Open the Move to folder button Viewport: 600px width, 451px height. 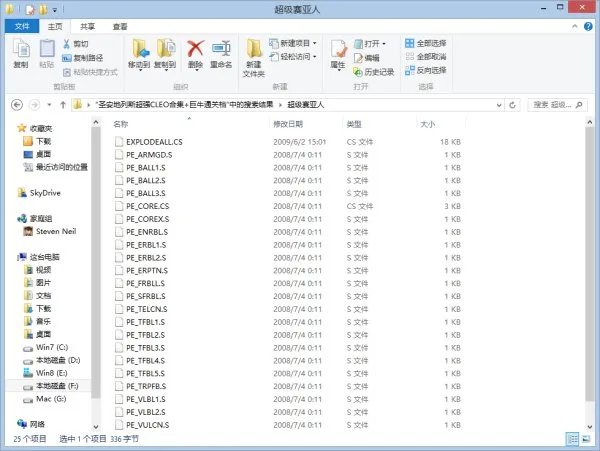tap(139, 54)
